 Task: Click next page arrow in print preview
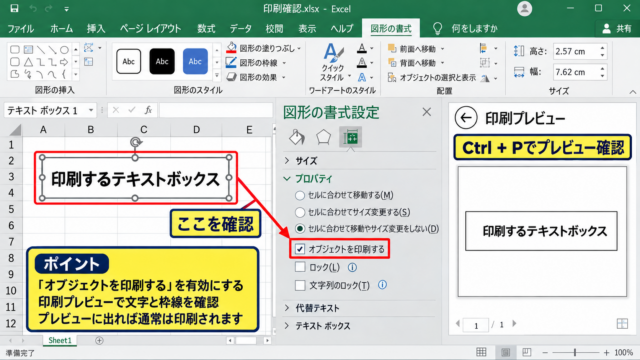click(514, 324)
